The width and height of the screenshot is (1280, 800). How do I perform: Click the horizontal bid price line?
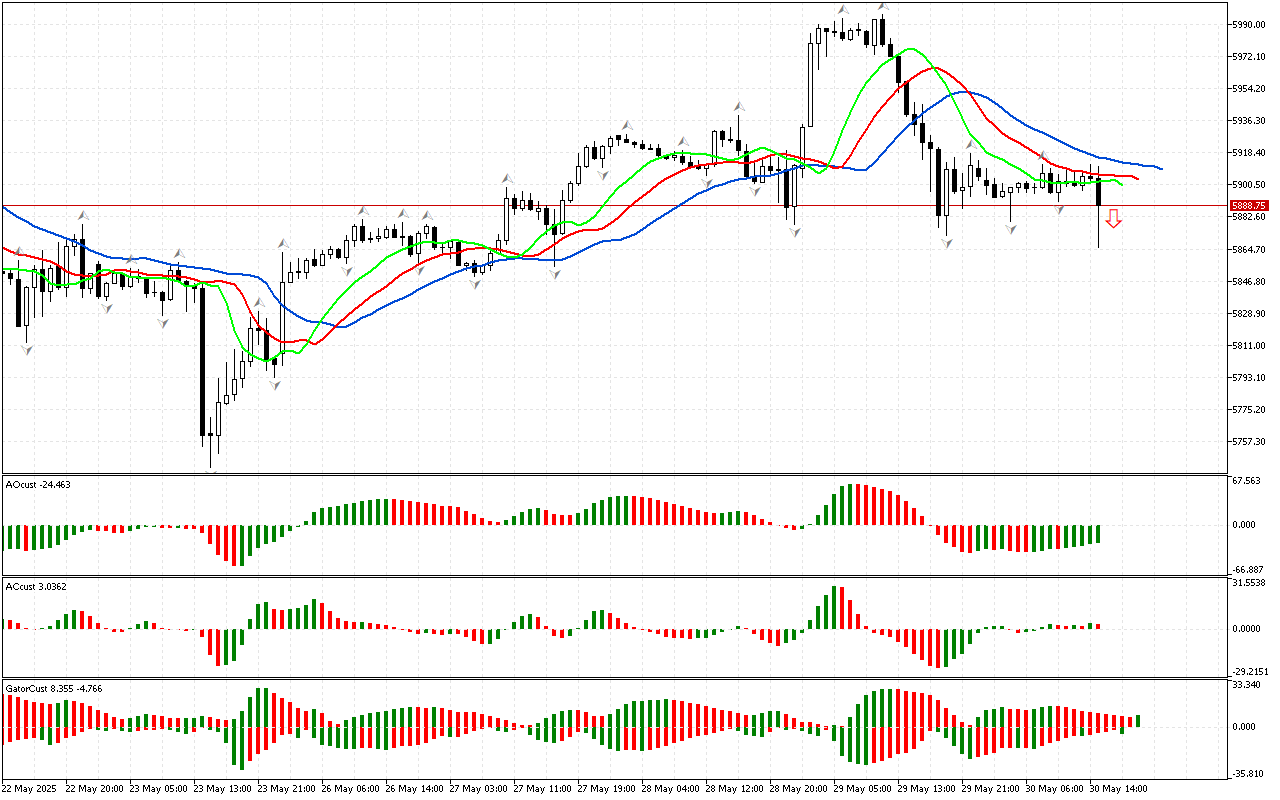pyautogui.click(x=600, y=206)
